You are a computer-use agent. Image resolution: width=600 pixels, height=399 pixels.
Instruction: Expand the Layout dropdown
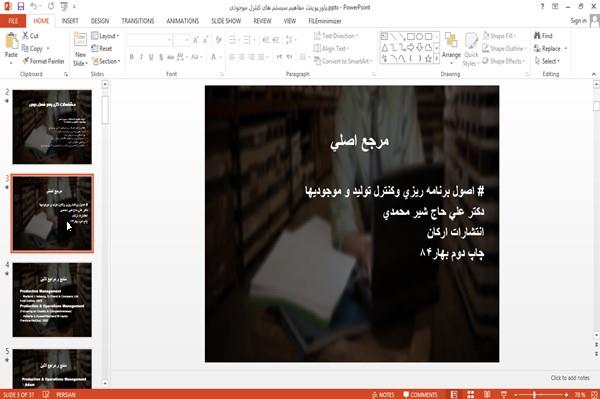click(105, 36)
